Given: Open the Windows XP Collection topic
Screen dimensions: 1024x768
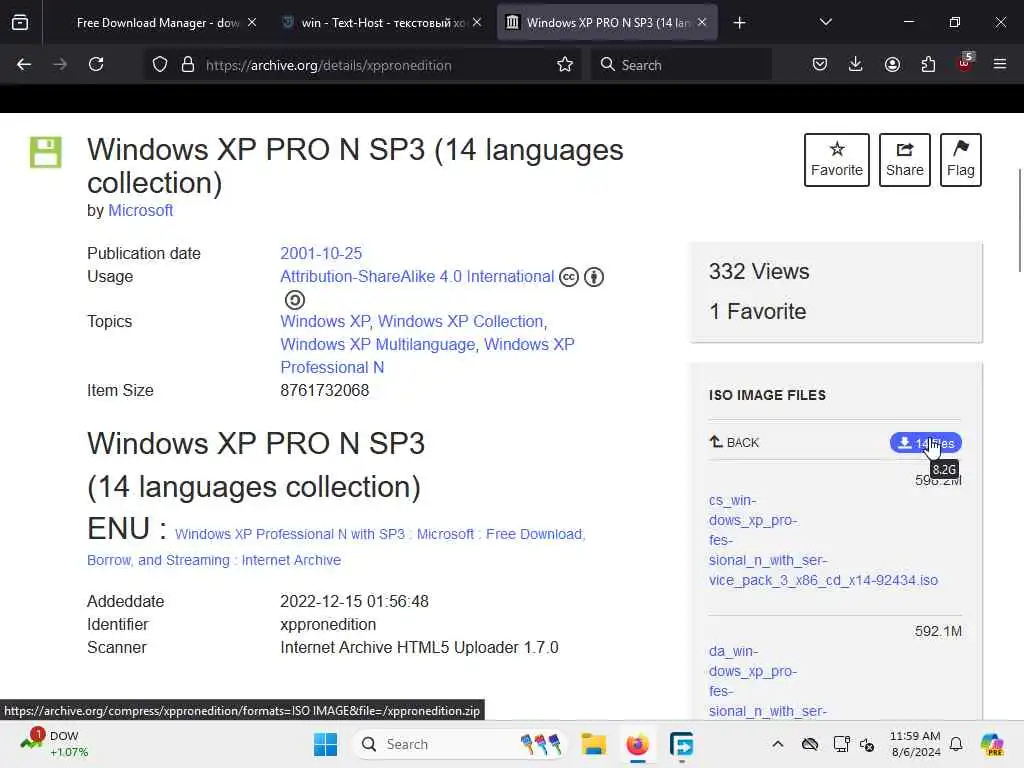Looking at the screenshot, I should (460, 321).
